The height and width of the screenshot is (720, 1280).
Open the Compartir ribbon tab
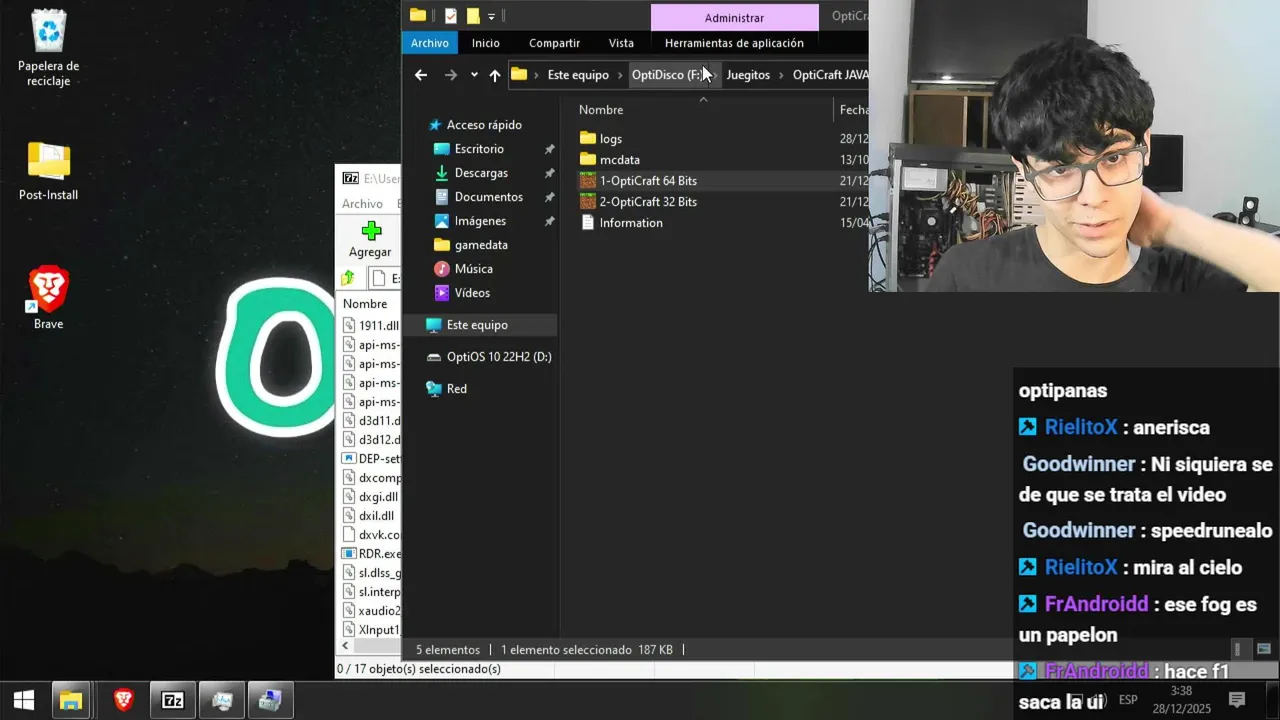[554, 43]
